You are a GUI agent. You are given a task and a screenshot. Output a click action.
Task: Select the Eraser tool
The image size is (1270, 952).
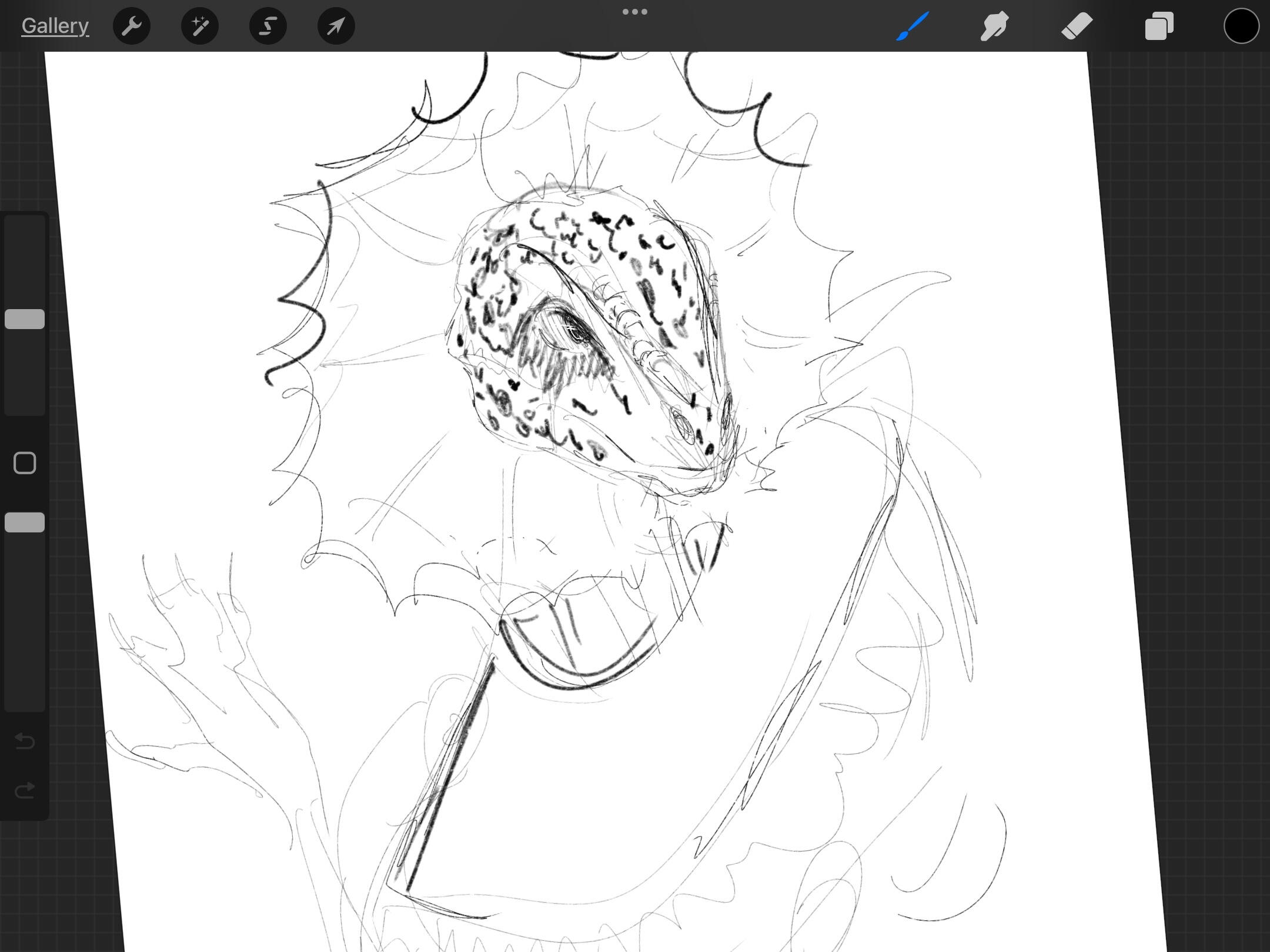tap(1077, 26)
